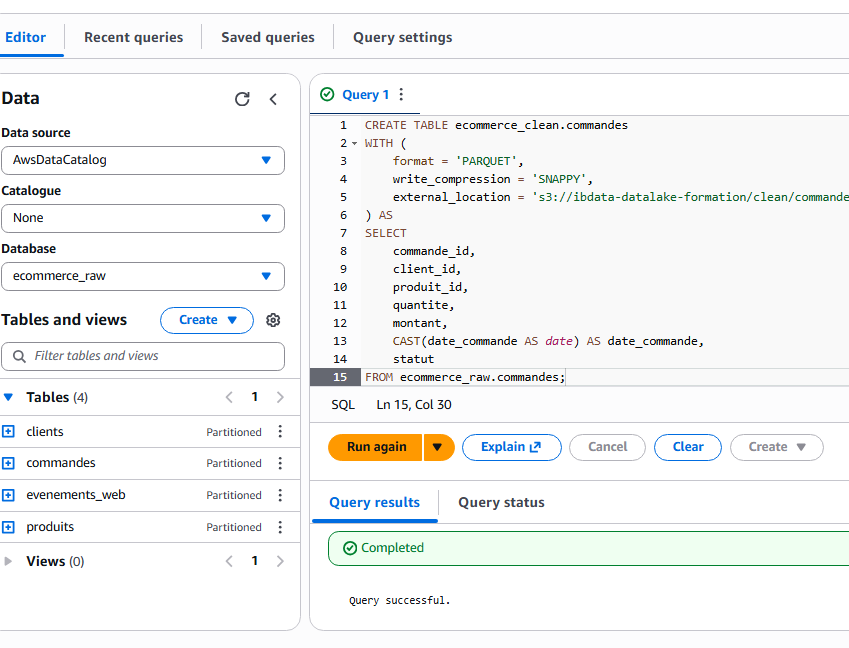
Task: Click the 'clients' table name
Action: [x=45, y=431]
